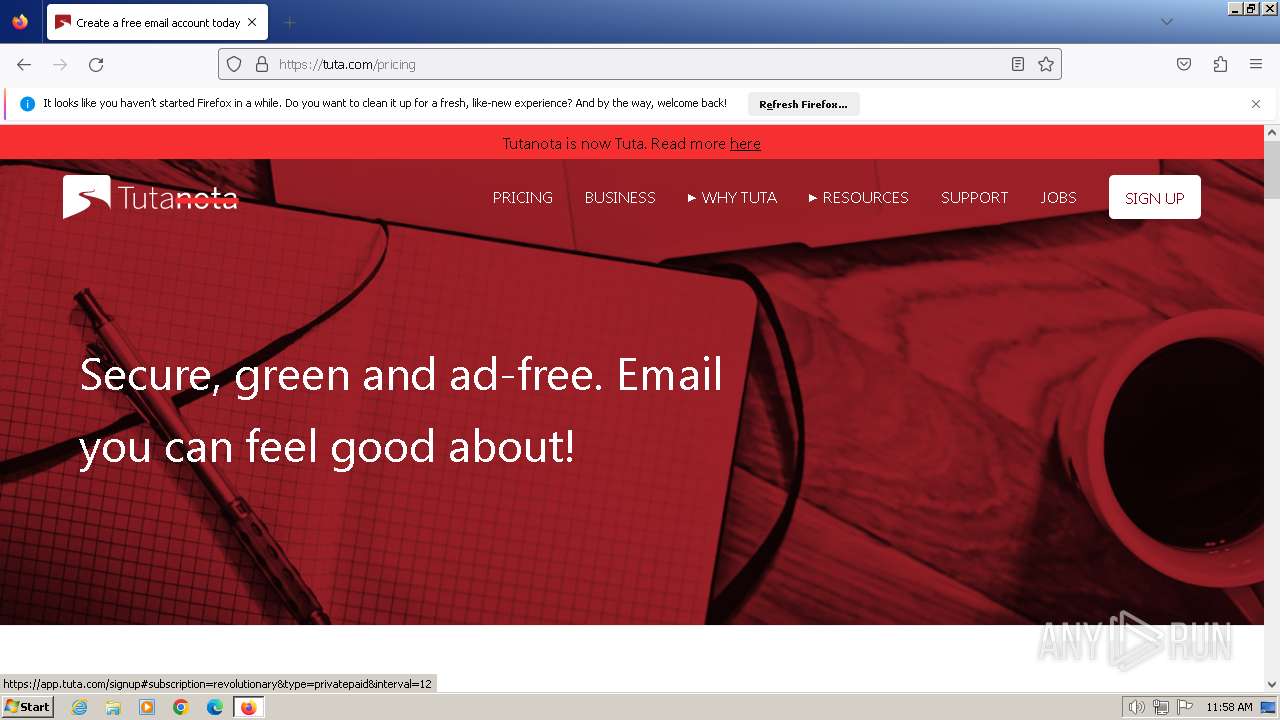
Task: Click the 11:58 AM taskbar clock
Action: (x=1229, y=707)
